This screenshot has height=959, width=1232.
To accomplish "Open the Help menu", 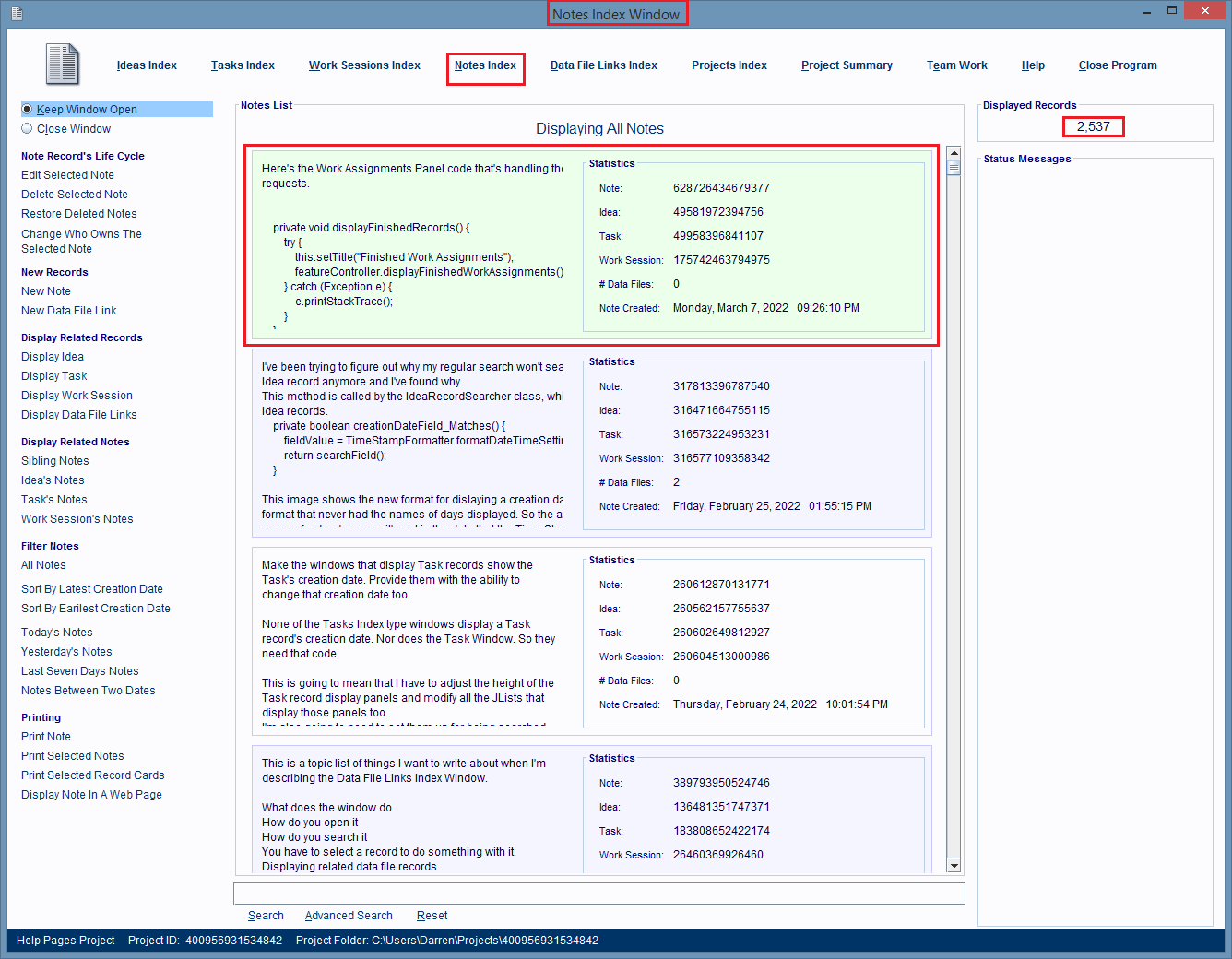I will tap(1033, 65).
